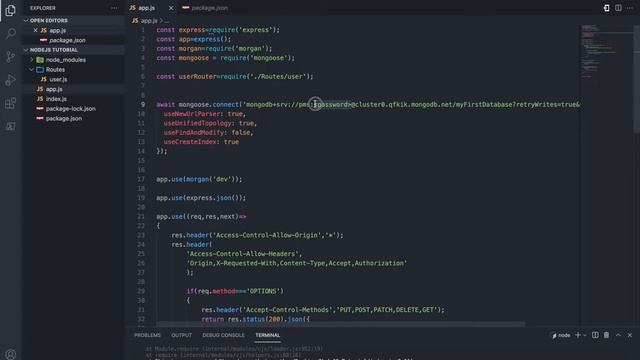Collapse the Routes folder
The width and height of the screenshot is (640, 360).
pos(55,69)
